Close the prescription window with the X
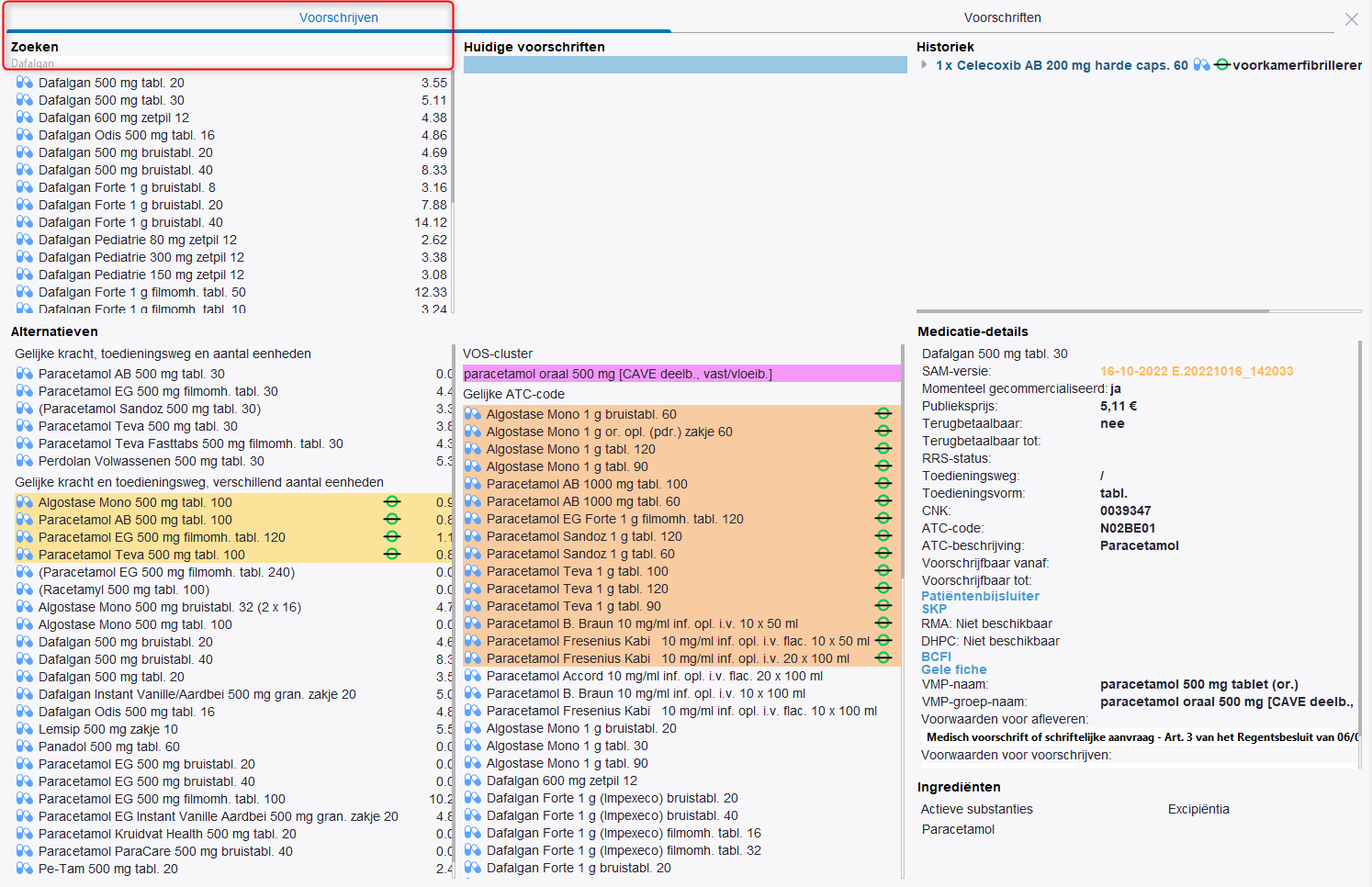The image size is (1372, 887). (x=1352, y=19)
